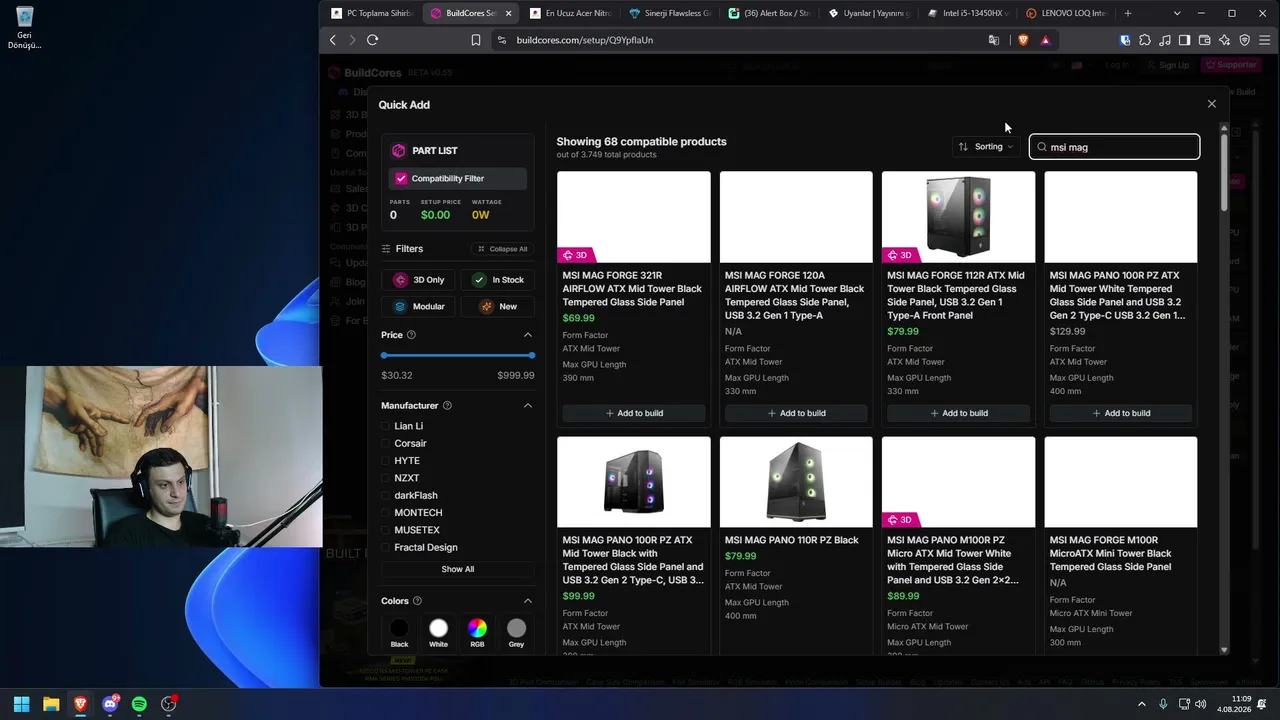
Task: Switch to PC Toplama Sihirbazı tab
Action: (372, 13)
